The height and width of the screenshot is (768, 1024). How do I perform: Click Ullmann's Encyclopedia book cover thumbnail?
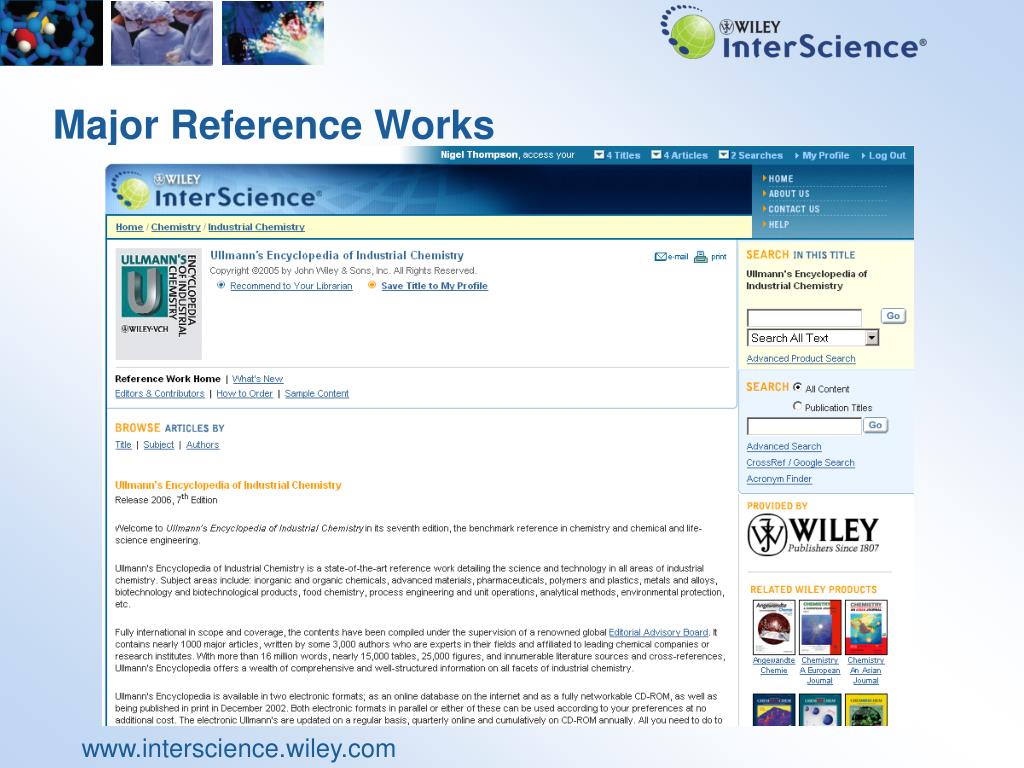159,304
